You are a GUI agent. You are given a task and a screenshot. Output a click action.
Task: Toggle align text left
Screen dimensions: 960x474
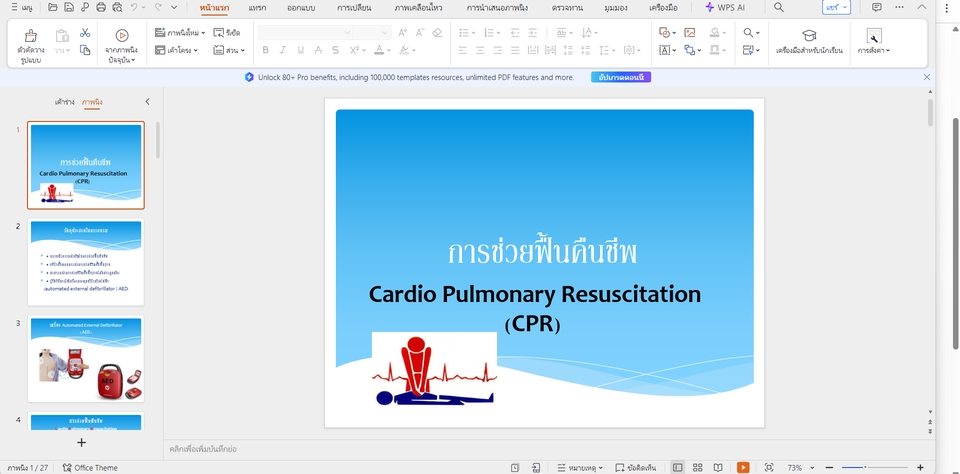[463, 50]
